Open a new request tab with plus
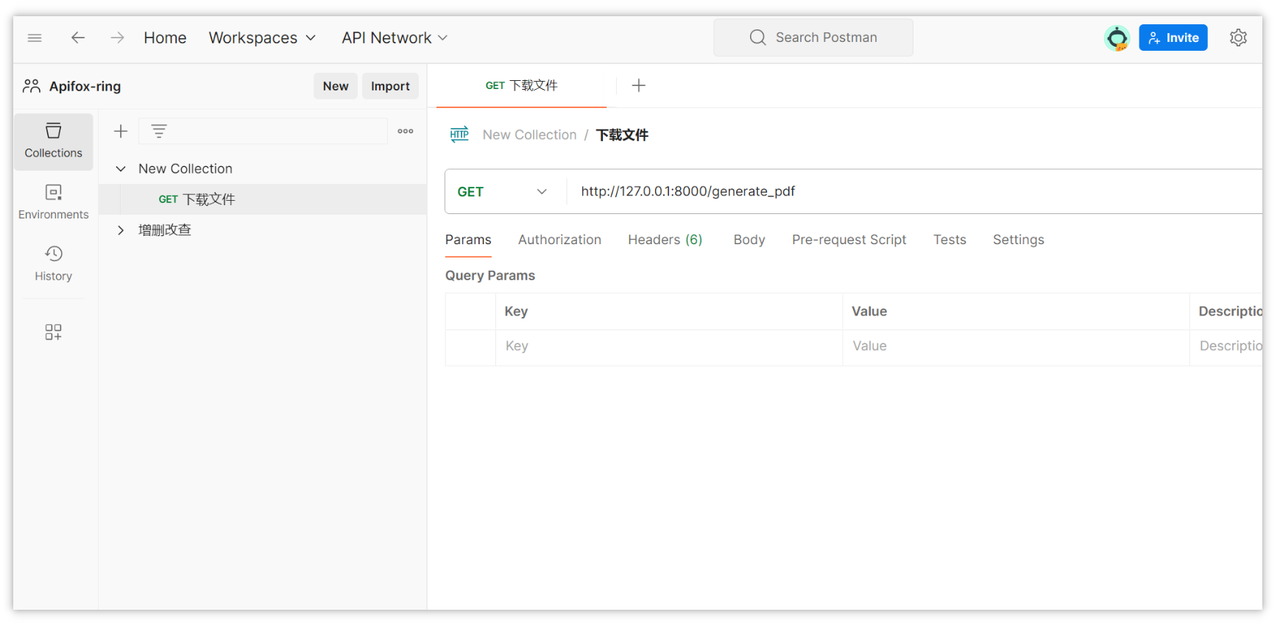1280x623 pixels. click(638, 86)
